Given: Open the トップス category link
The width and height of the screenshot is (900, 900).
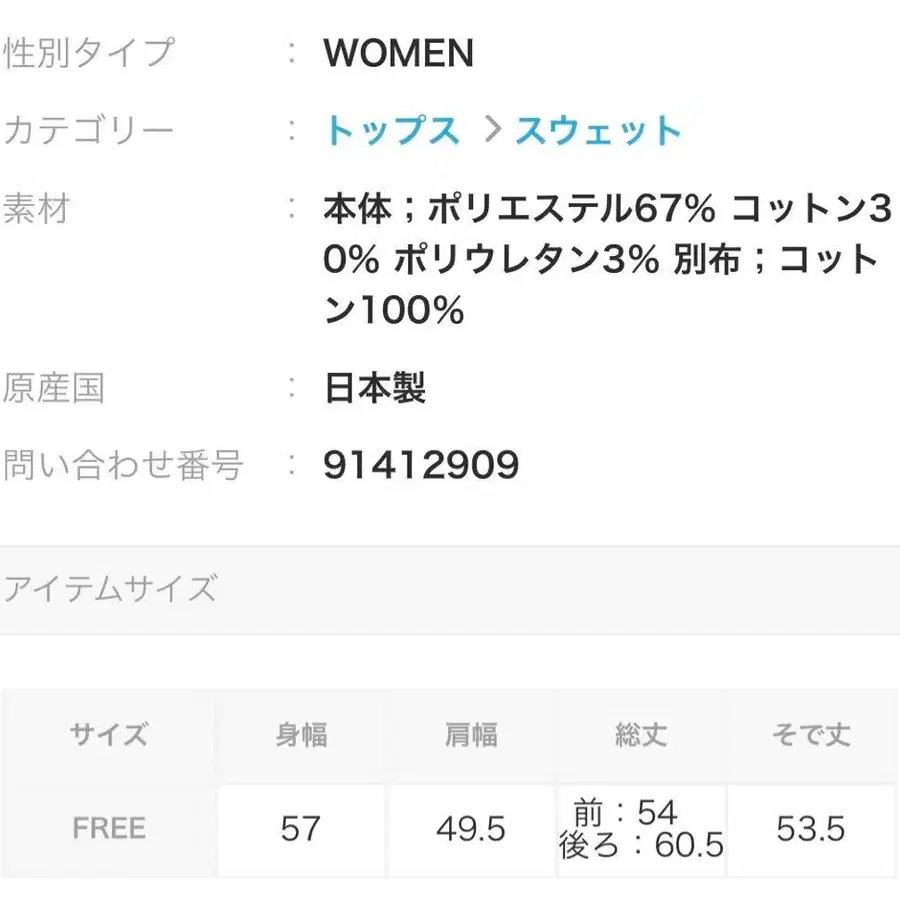Looking at the screenshot, I should [x=391, y=131].
